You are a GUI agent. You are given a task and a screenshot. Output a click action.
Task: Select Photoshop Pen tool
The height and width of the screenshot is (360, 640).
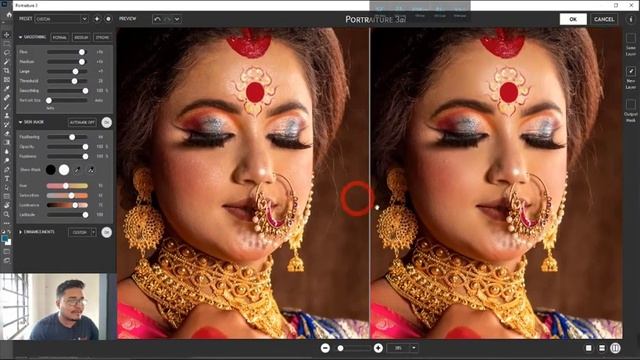[x=7, y=169]
